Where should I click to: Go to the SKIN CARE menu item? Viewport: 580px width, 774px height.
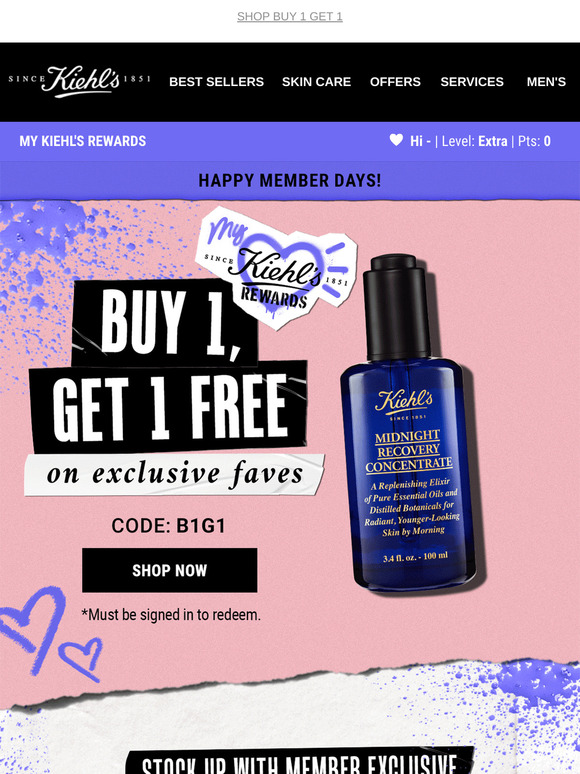pos(316,81)
